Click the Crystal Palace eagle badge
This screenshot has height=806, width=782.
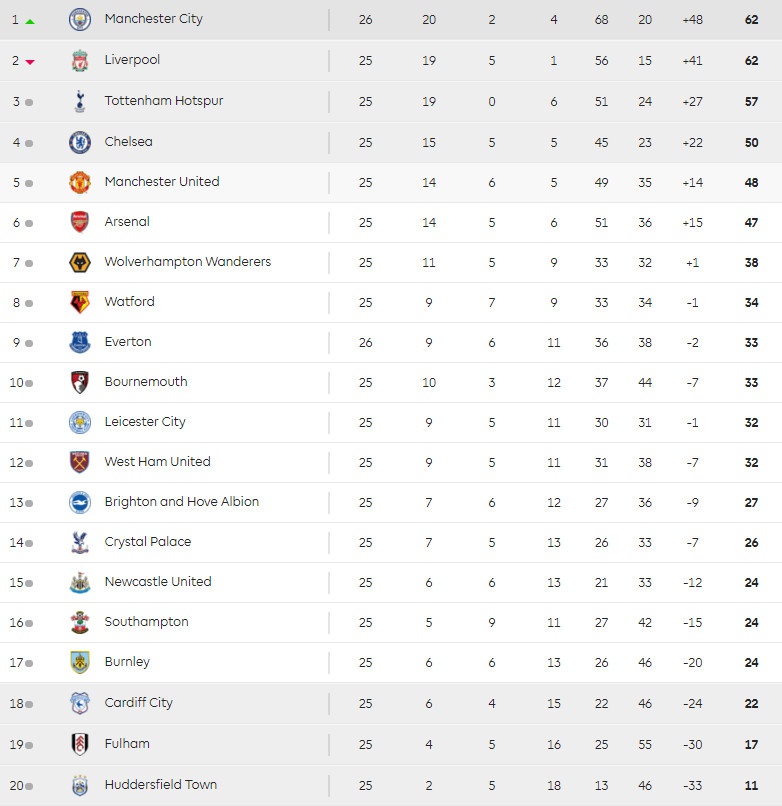pyautogui.click(x=80, y=542)
